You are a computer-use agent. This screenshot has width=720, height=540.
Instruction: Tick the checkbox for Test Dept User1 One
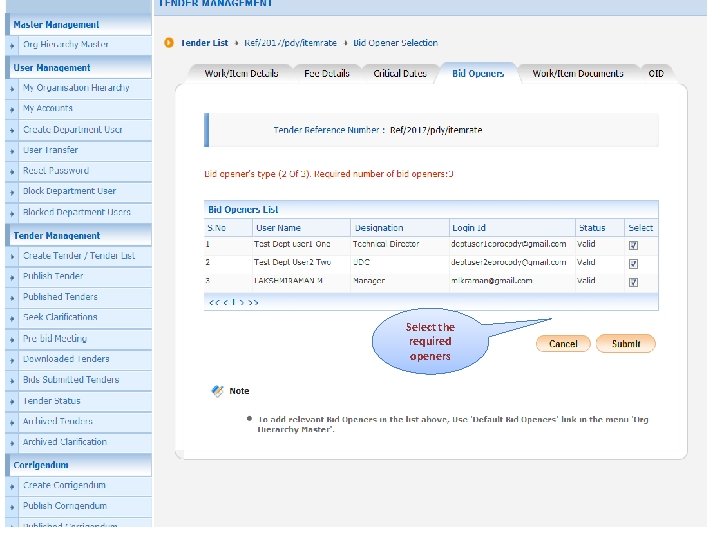tap(633, 245)
